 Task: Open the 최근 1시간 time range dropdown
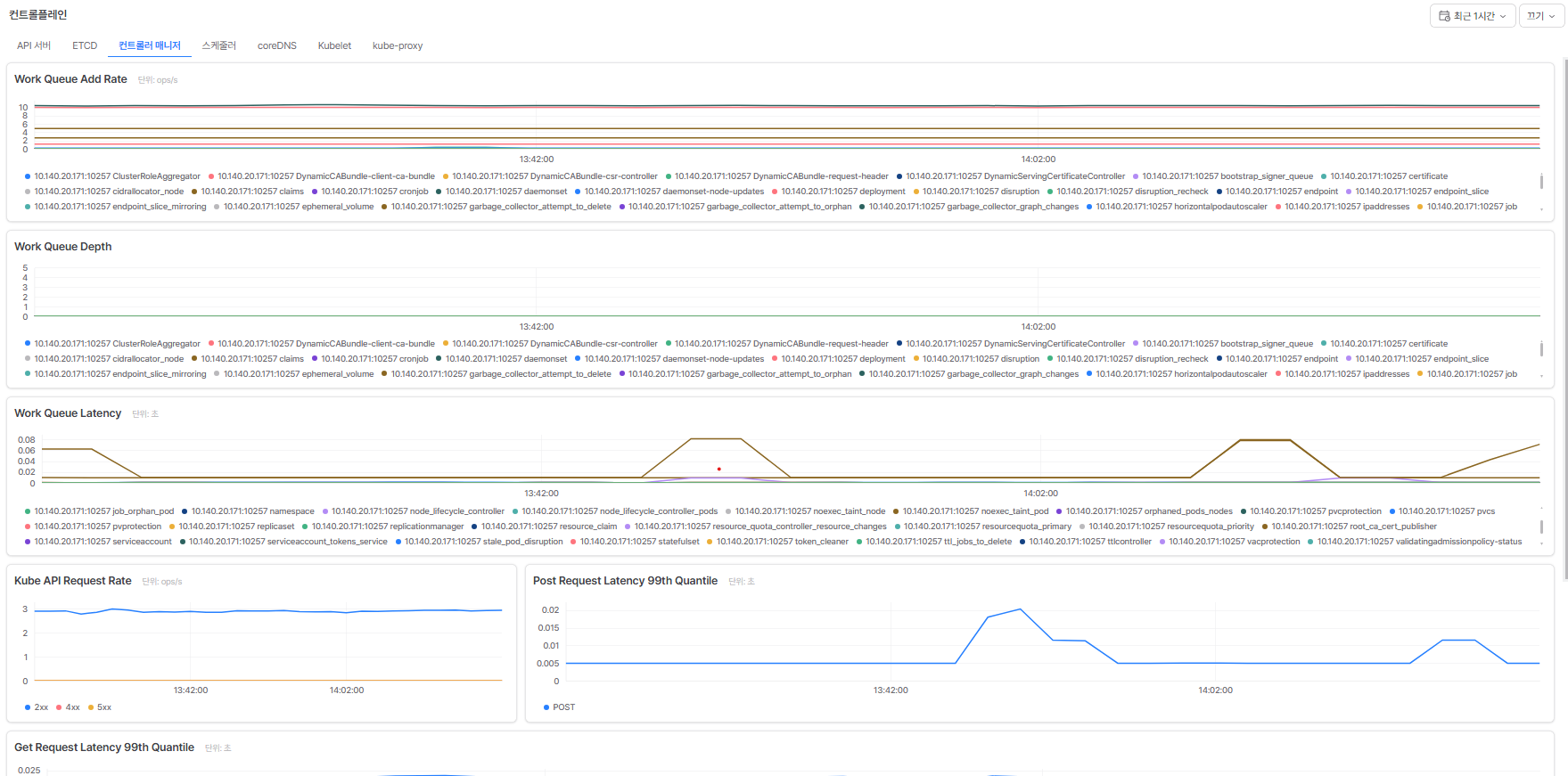[x=1472, y=16]
